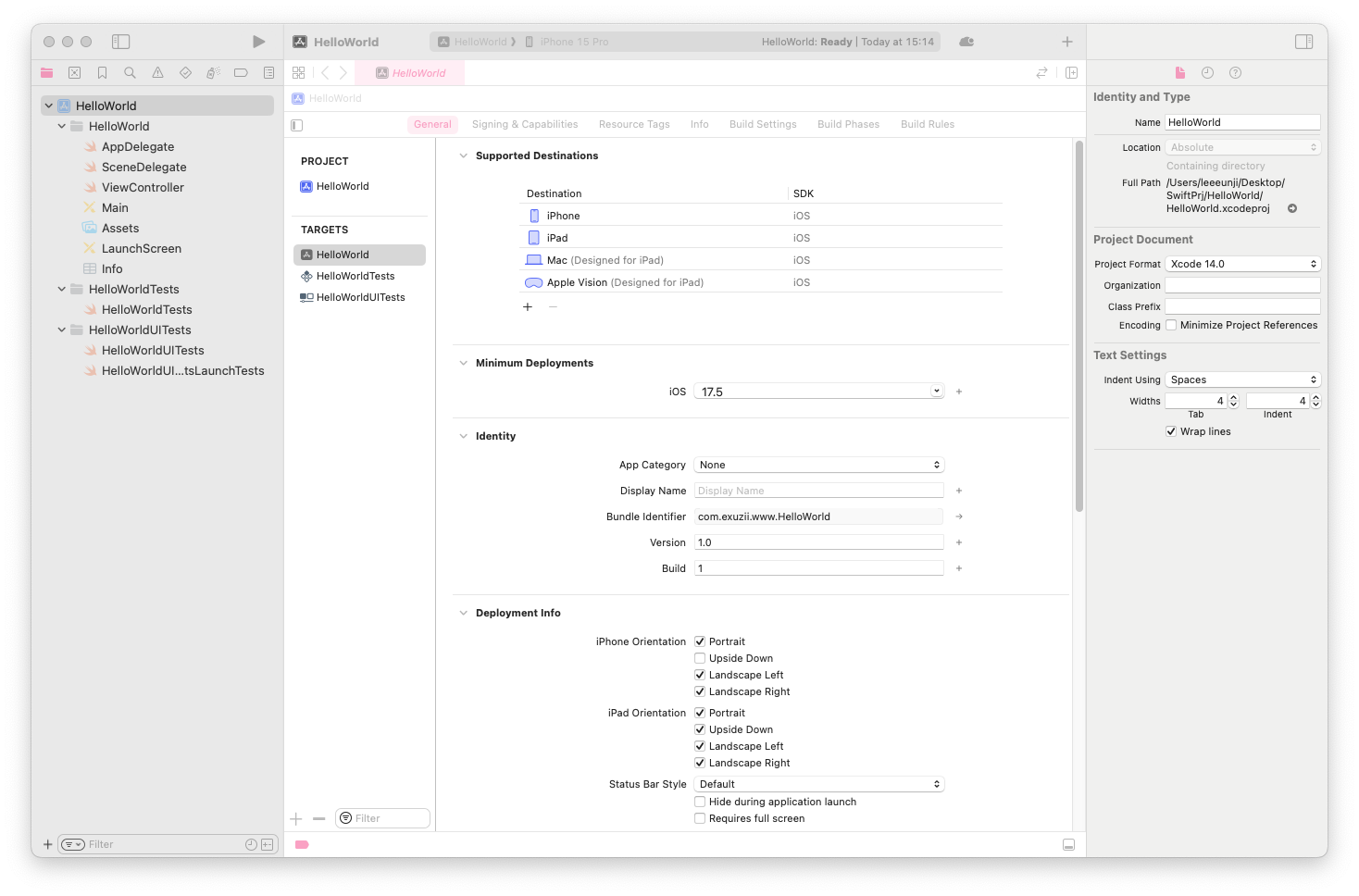The image size is (1359, 896).
Task: Open the issue navigator warning icon
Action: click(x=157, y=72)
